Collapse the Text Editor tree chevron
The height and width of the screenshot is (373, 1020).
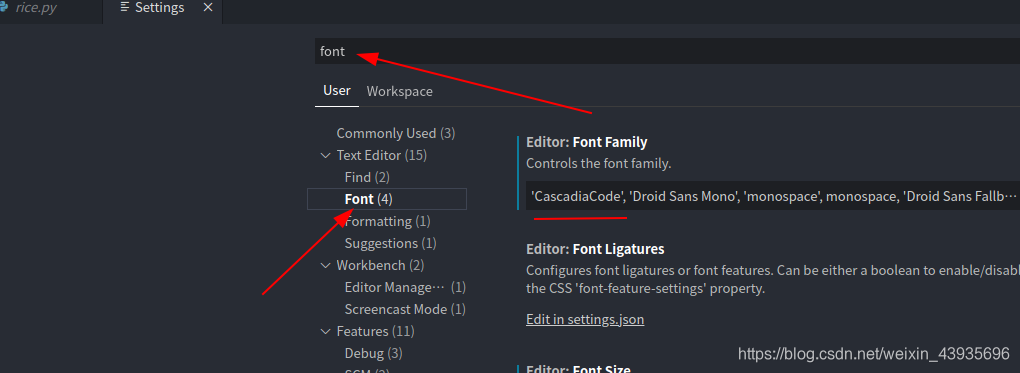pyautogui.click(x=325, y=156)
